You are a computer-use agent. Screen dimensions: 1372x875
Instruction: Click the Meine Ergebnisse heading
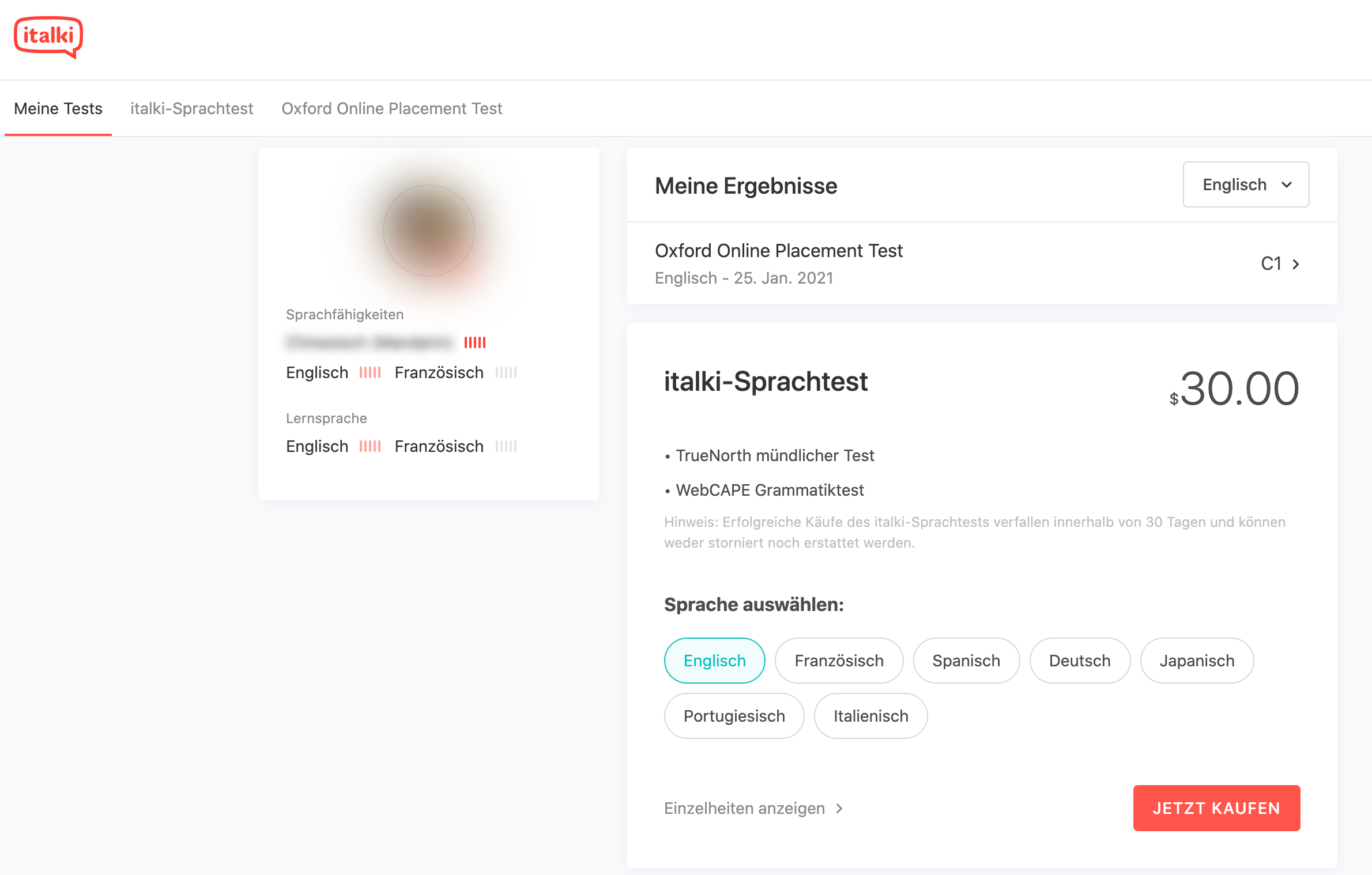tap(746, 186)
